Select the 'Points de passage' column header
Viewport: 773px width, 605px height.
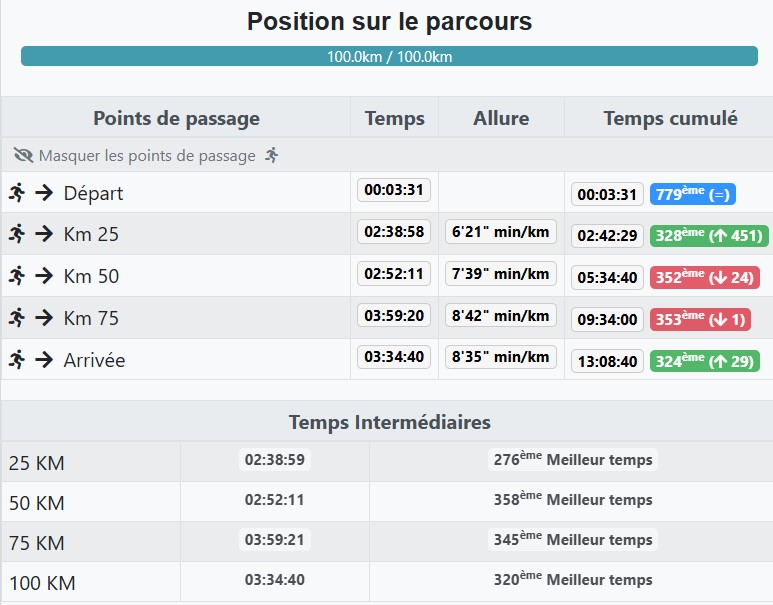coord(176,118)
